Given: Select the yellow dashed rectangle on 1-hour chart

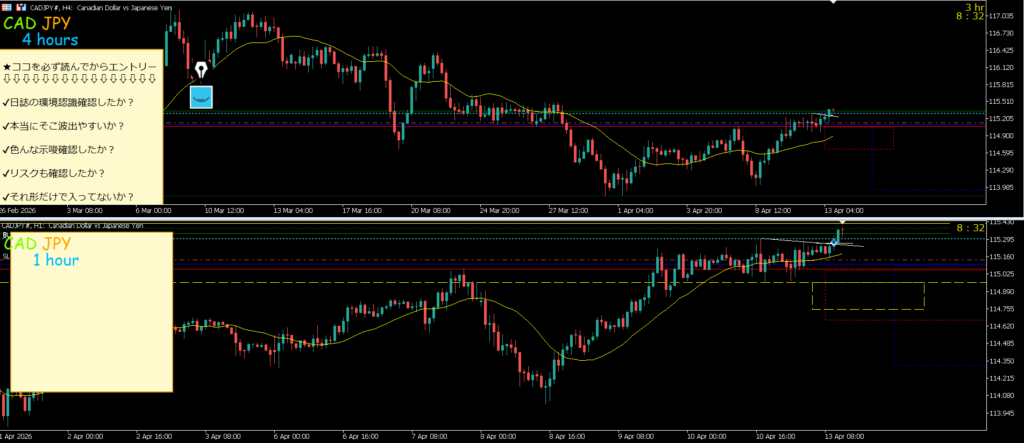Looking at the screenshot, I should 868,296.
